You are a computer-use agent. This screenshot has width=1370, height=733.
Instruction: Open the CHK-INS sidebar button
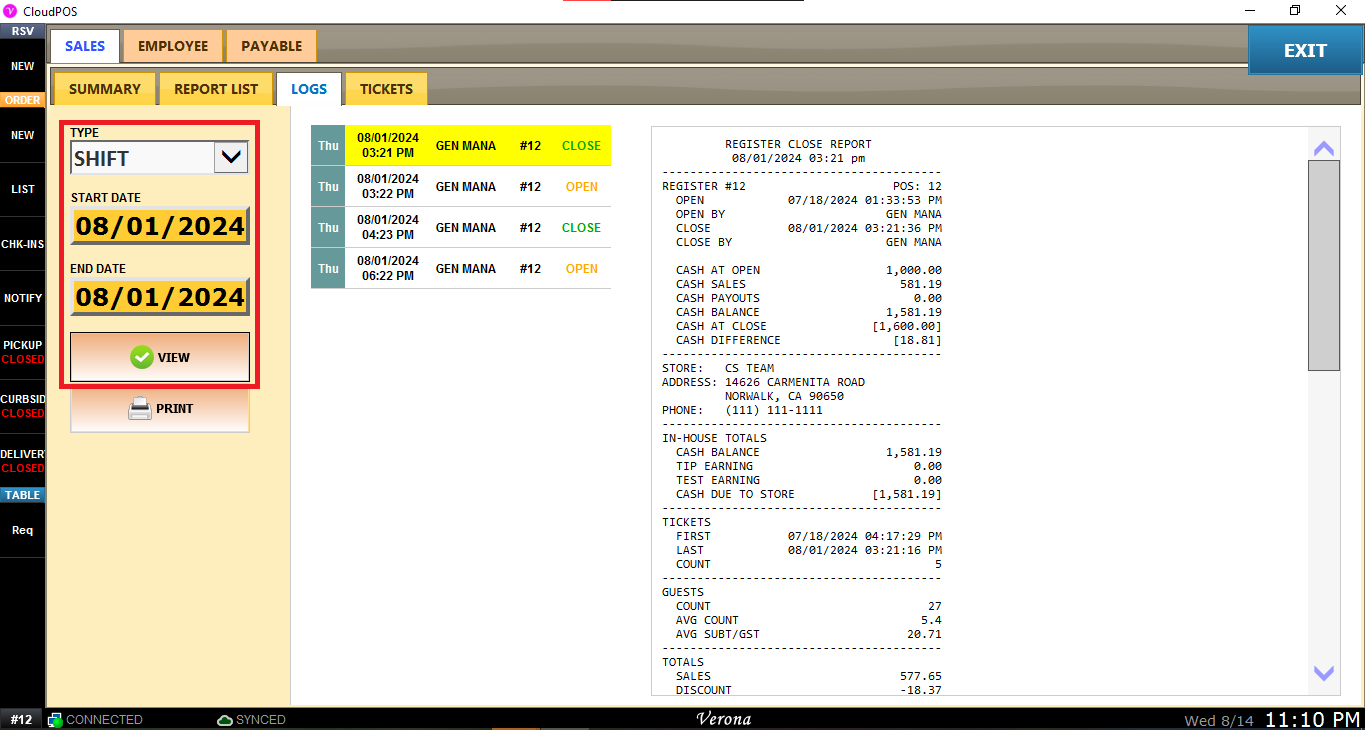tap(22, 244)
